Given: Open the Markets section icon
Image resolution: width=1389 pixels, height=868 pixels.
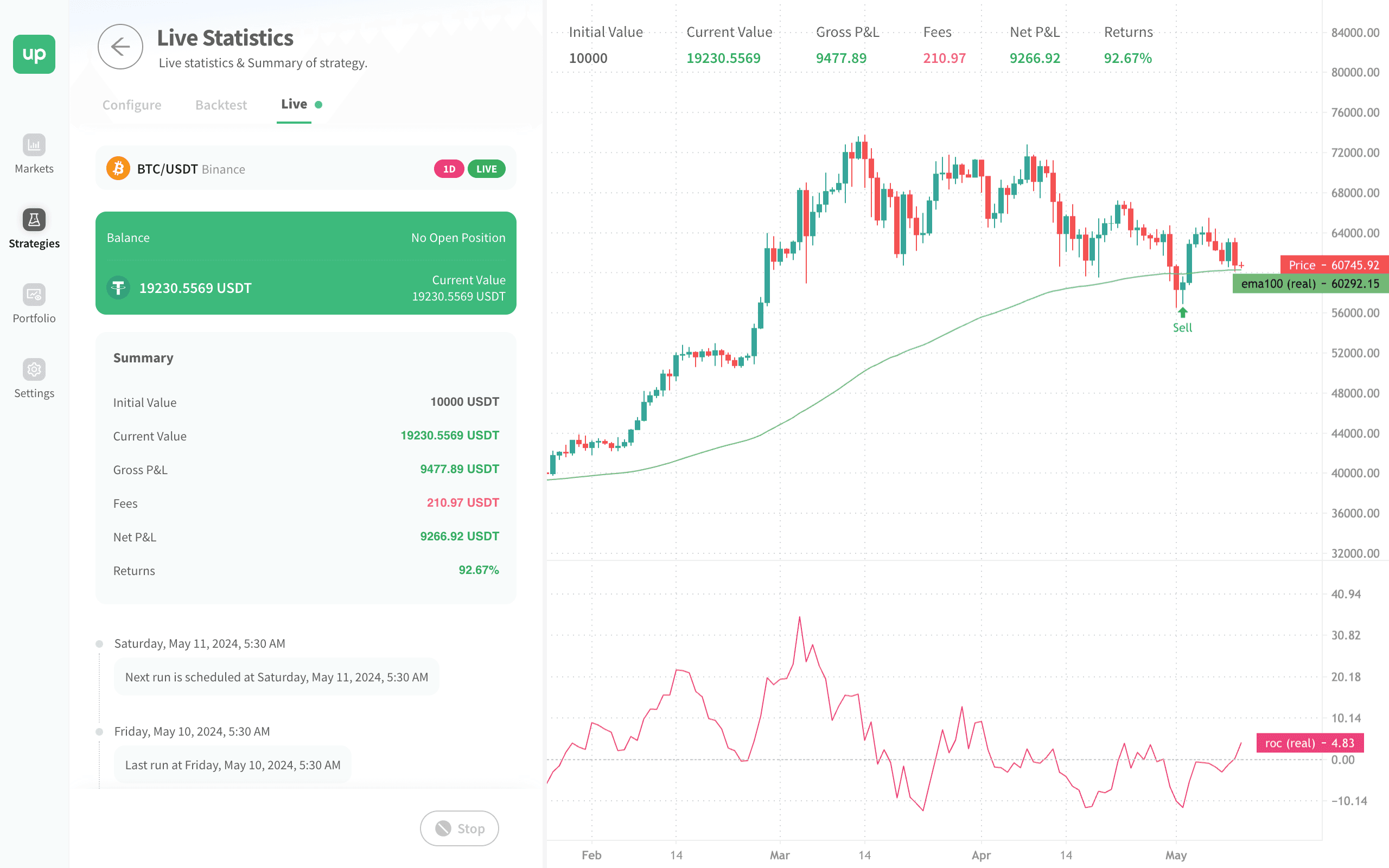Looking at the screenshot, I should point(34,145).
